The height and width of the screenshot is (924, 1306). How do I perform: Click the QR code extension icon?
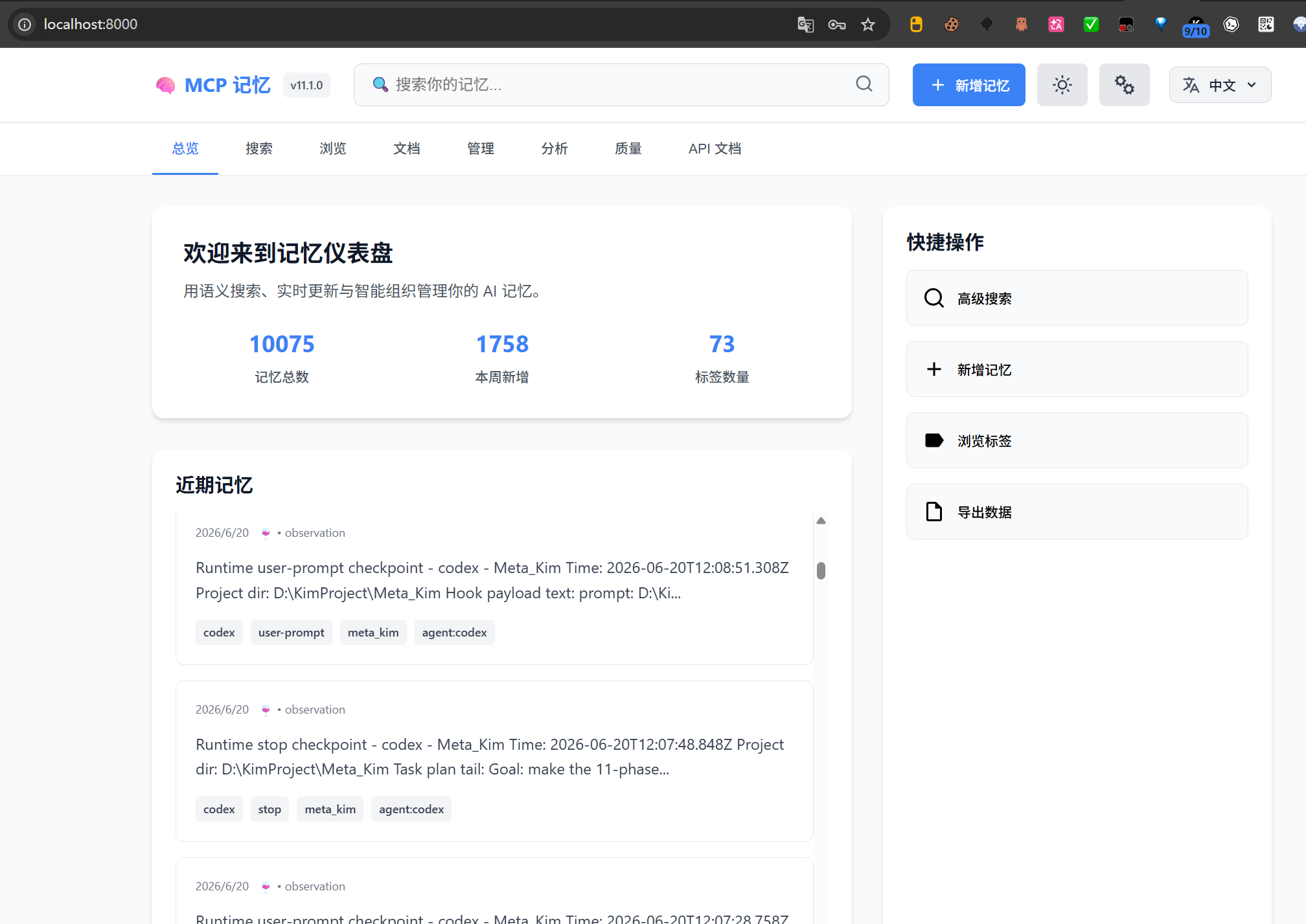click(1266, 25)
